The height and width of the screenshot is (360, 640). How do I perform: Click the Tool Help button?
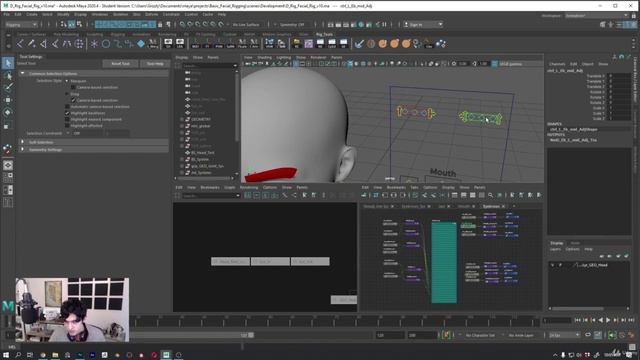click(155, 64)
